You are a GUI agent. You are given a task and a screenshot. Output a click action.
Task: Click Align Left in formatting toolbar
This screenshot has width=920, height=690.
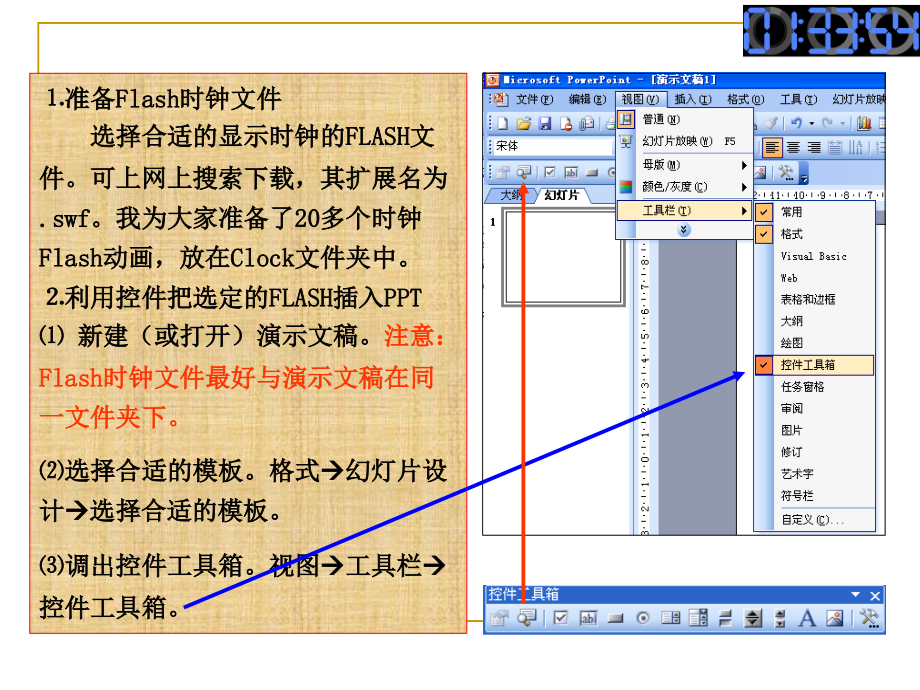(x=772, y=147)
